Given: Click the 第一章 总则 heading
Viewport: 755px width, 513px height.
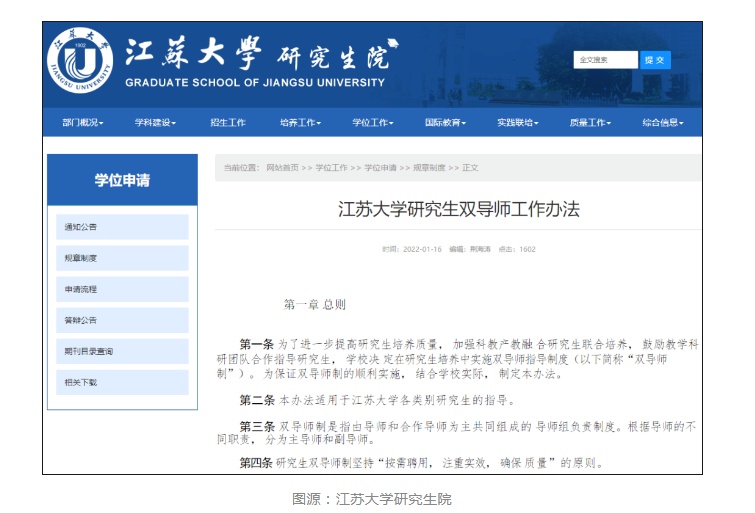Looking at the screenshot, I should point(314,304).
